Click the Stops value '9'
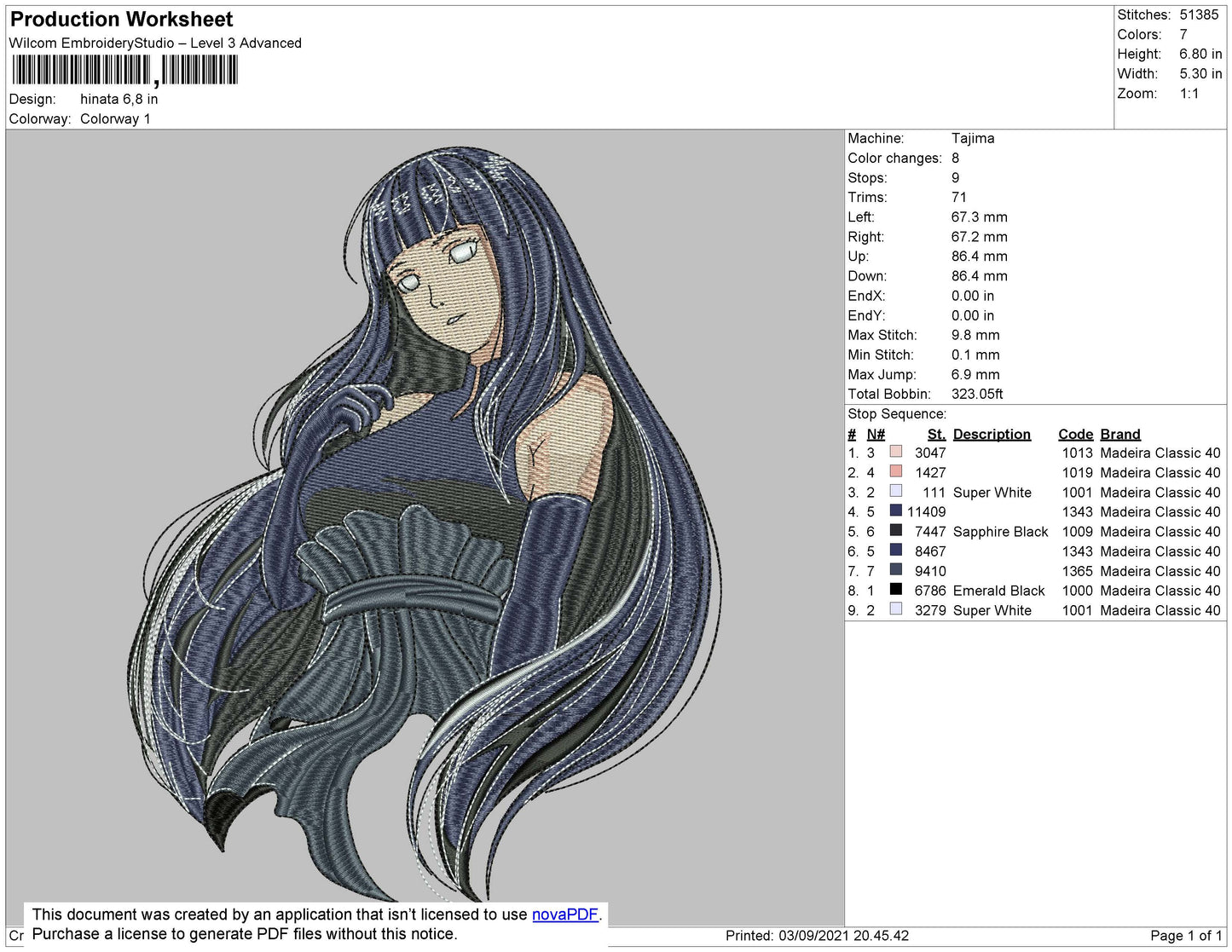This screenshot has width=1232, height=952. (x=955, y=177)
